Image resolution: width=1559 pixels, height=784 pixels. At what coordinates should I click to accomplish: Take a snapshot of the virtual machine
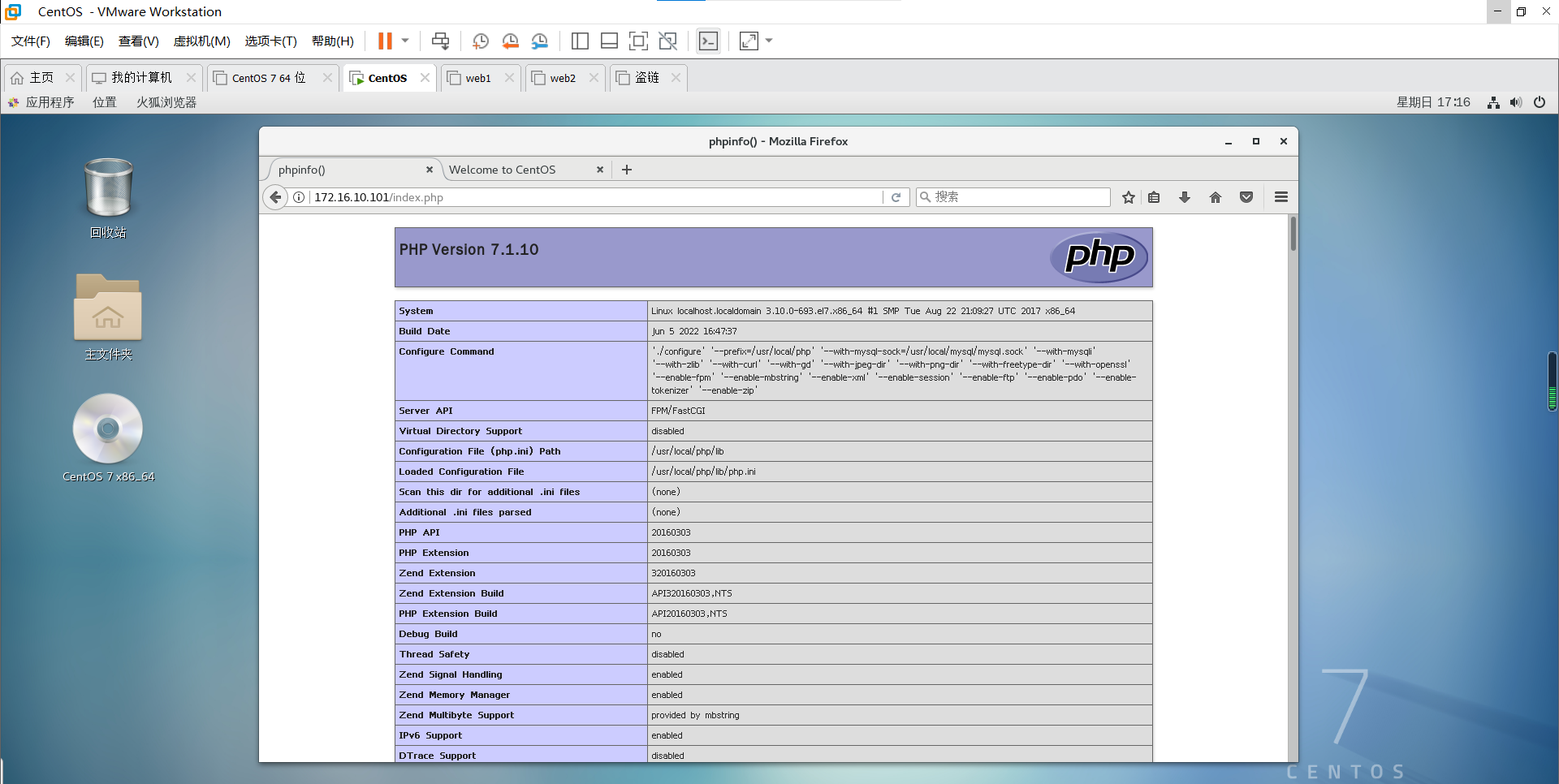480,41
